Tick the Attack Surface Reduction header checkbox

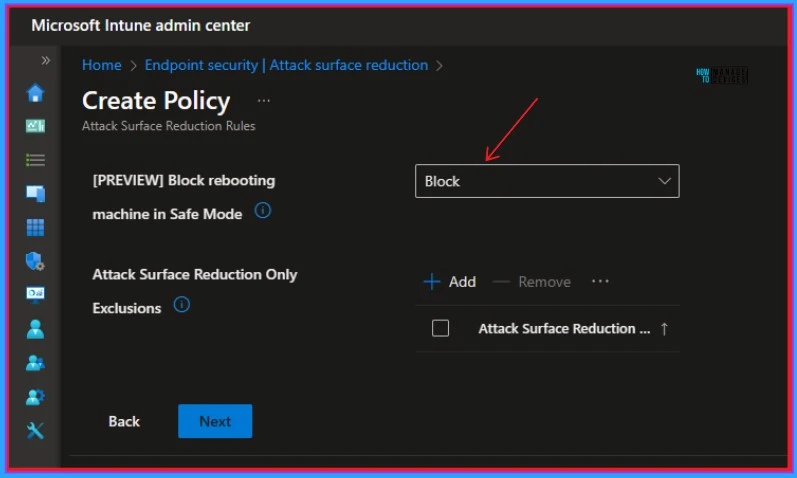(440, 328)
